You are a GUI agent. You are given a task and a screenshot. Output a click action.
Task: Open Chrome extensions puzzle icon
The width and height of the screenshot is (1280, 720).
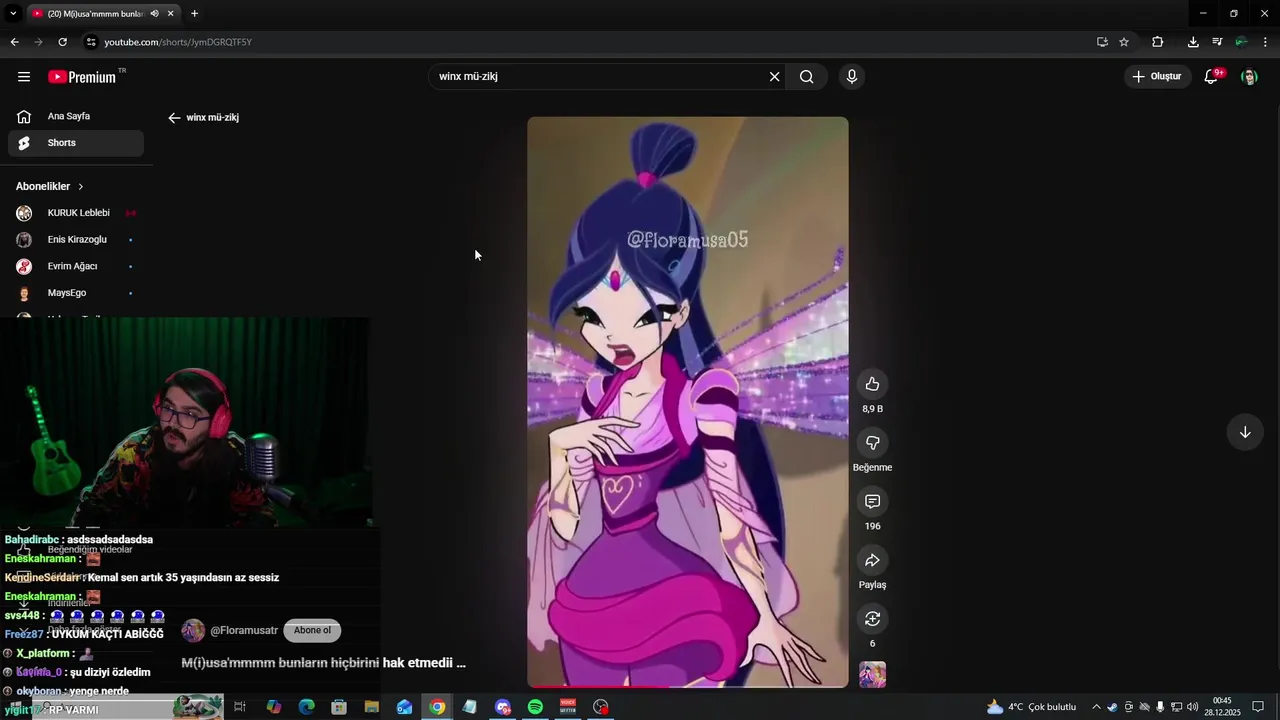[x=1158, y=42]
